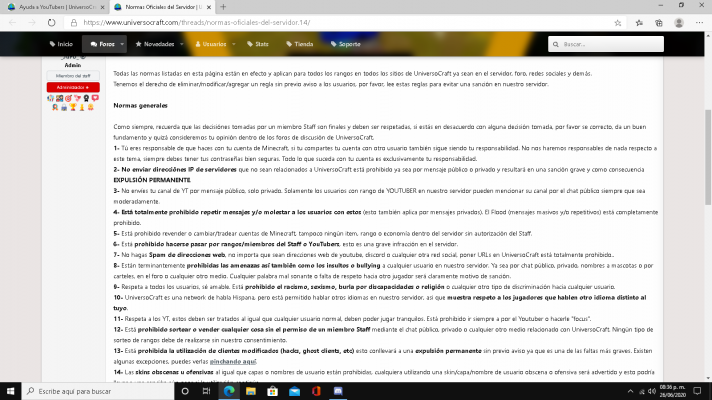Add page to favorites with star icon

(618, 23)
